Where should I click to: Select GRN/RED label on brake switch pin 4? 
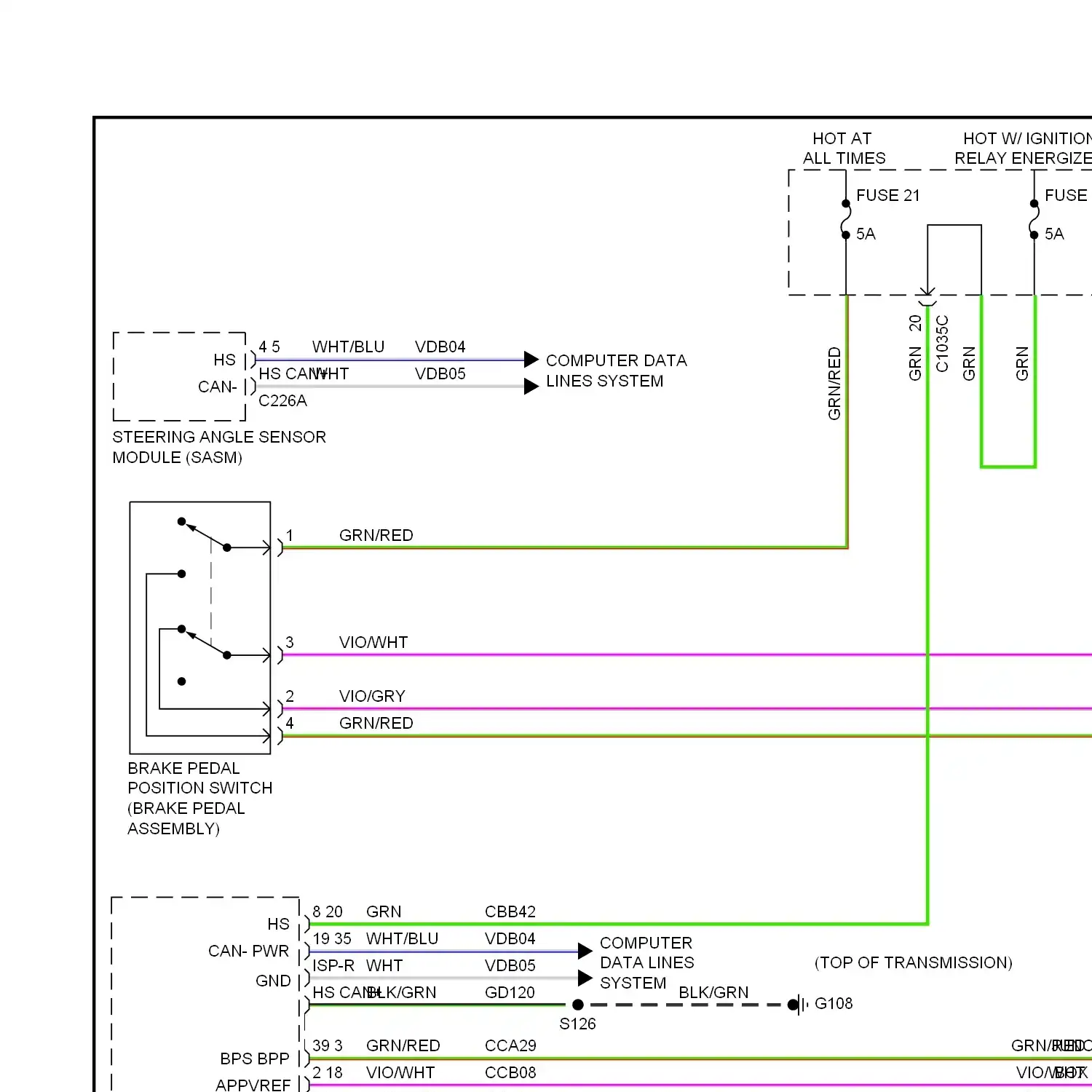click(x=376, y=723)
